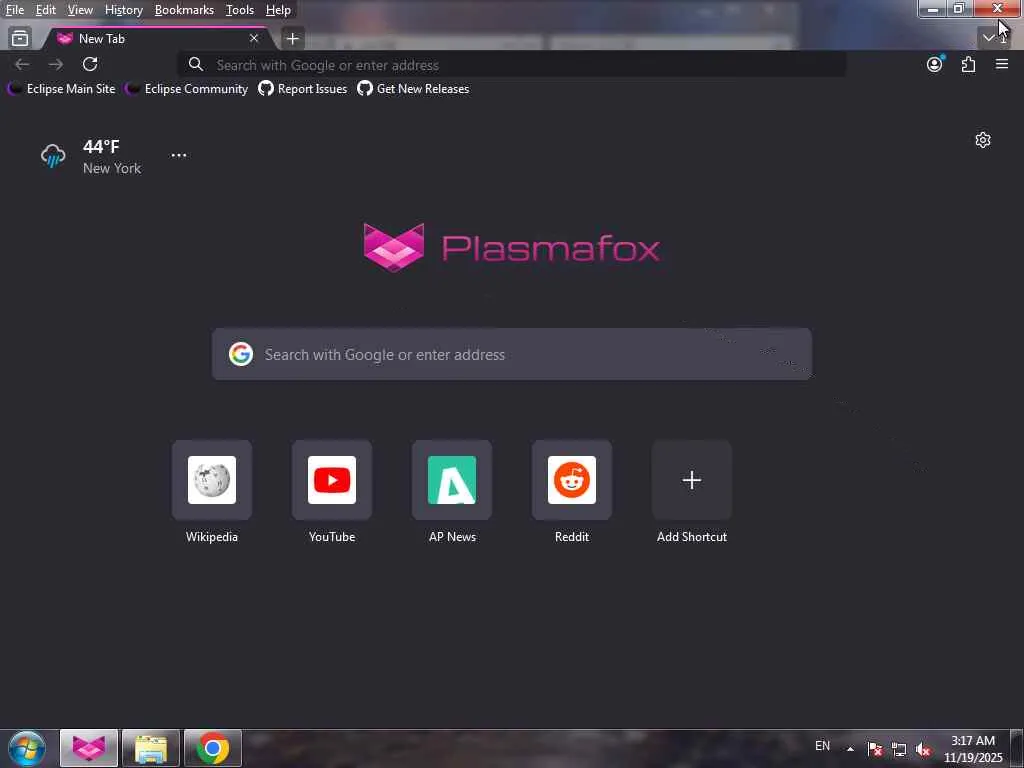Open the Windows Start menu
Image resolution: width=1024 pixels, height=768 pixels.
27,748
